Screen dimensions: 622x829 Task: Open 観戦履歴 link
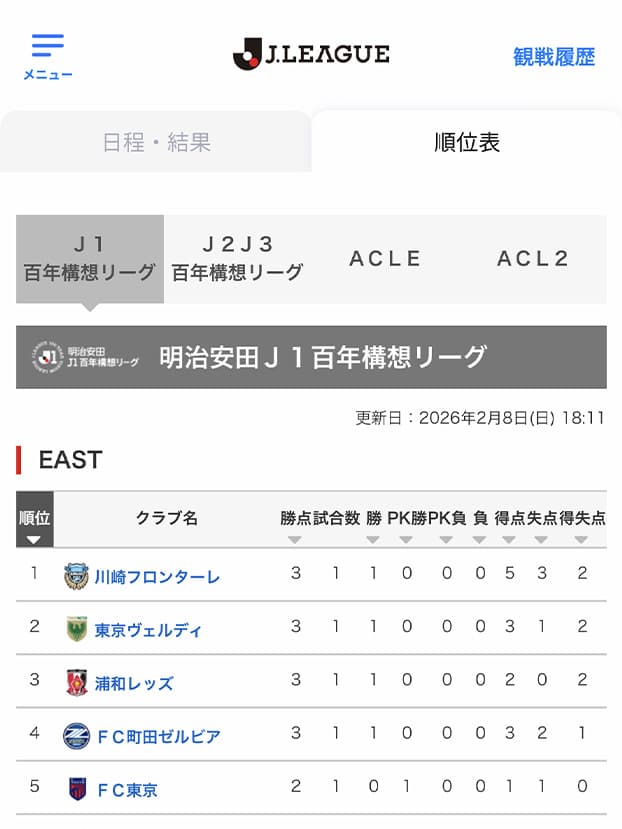[x=554, y=57]
